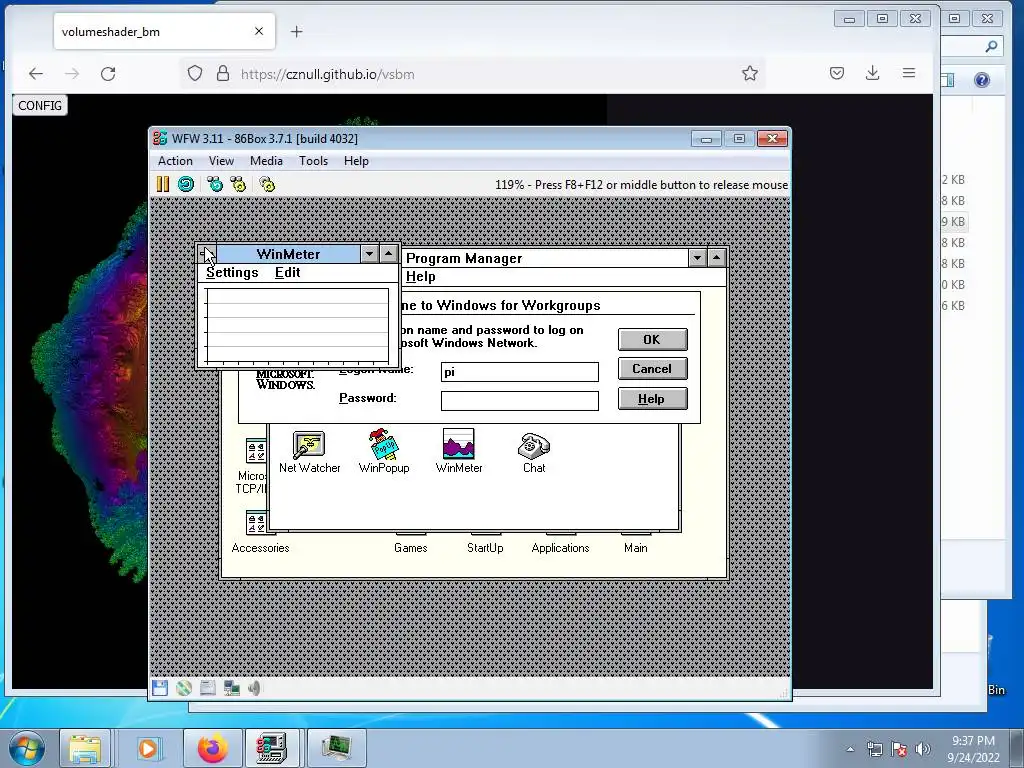1024x768 pixels.
Task: Open the Firefox hamburger menu
Action: point(908,73)
